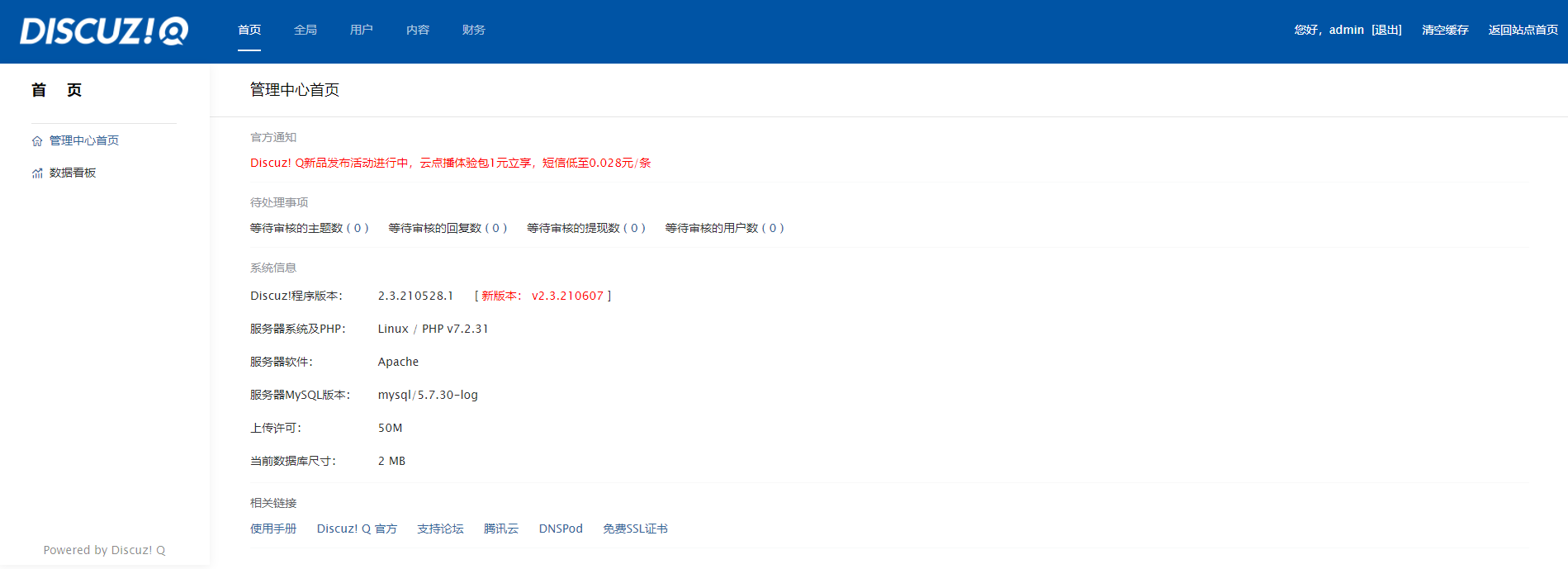
Task: Clear cache with 清空缓存
Action: coord(1445,30)
